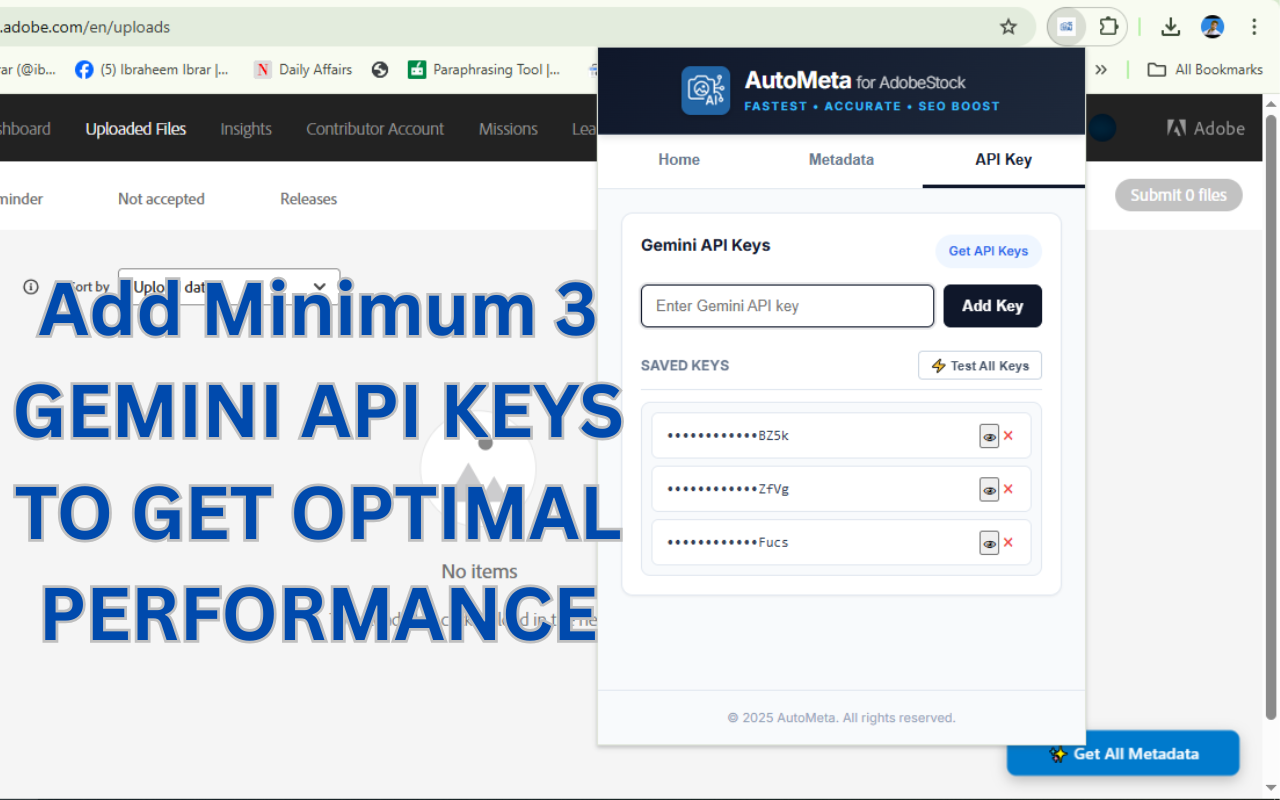The width and height of the screenshot is (1280, 800).
Task: Open Insights in Adobe Stock nav
Action: tap(246, 129)
